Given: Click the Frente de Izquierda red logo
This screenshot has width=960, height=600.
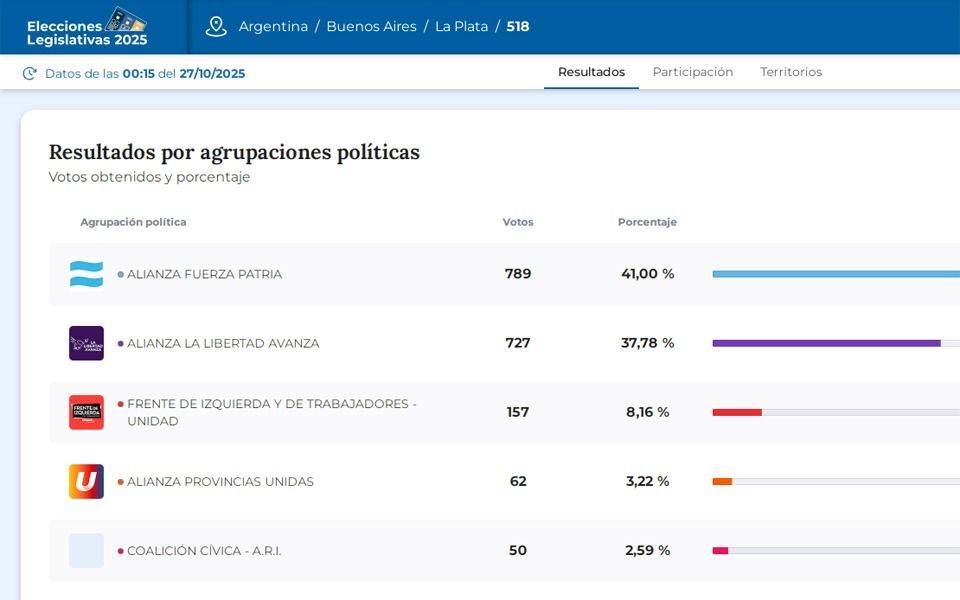Looking at the screenshot, I should [86, 412].
